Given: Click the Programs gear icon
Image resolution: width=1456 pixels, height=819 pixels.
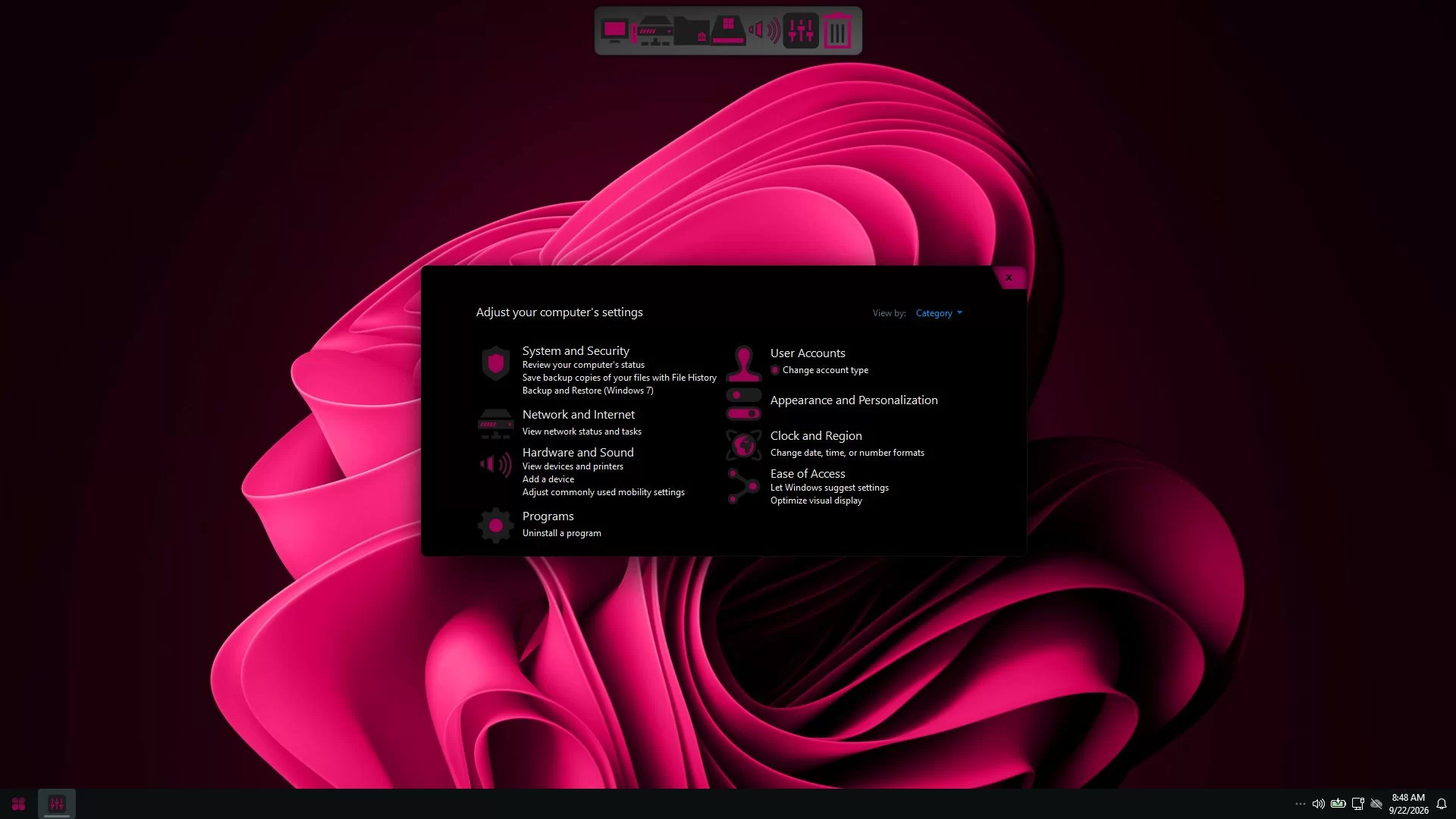Looking at the screenshot, I should [x=496, y=525].
